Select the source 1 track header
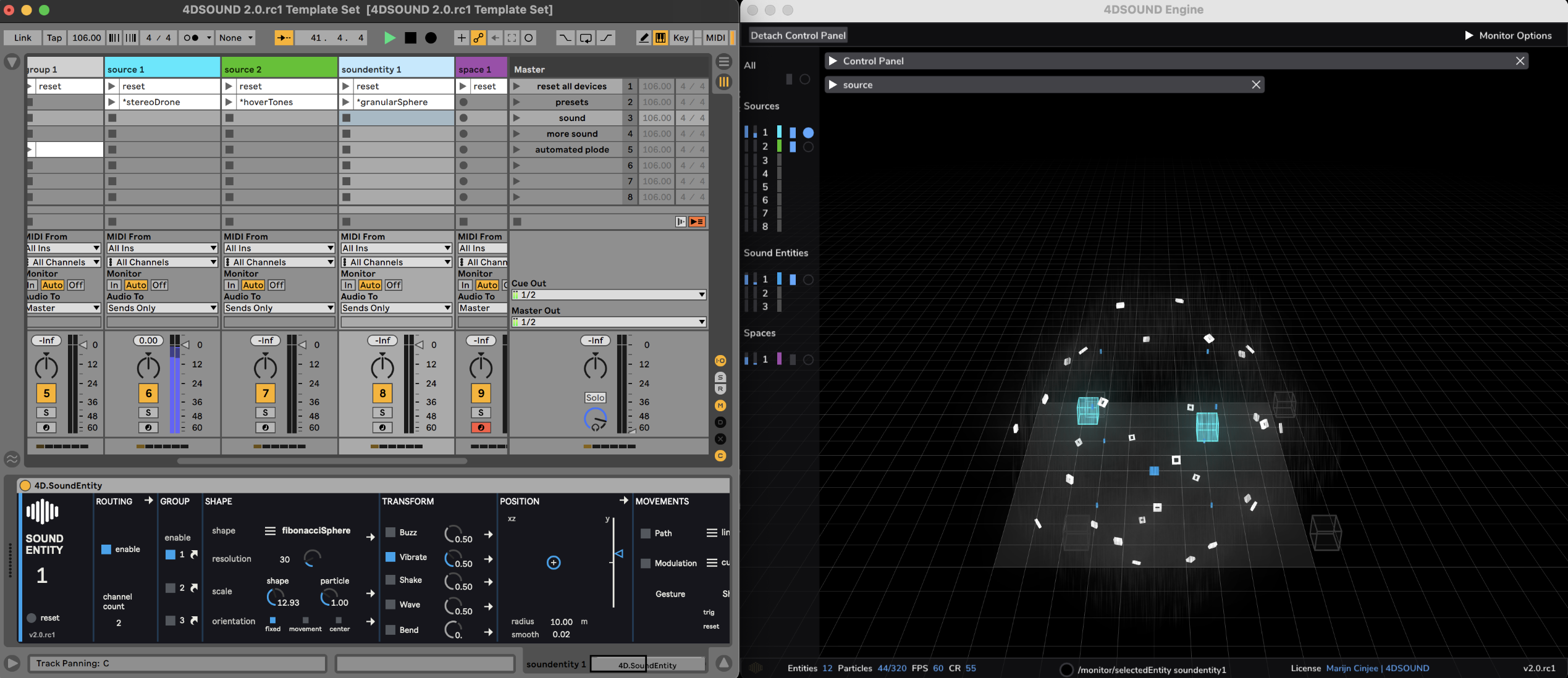 pos(162,69)
